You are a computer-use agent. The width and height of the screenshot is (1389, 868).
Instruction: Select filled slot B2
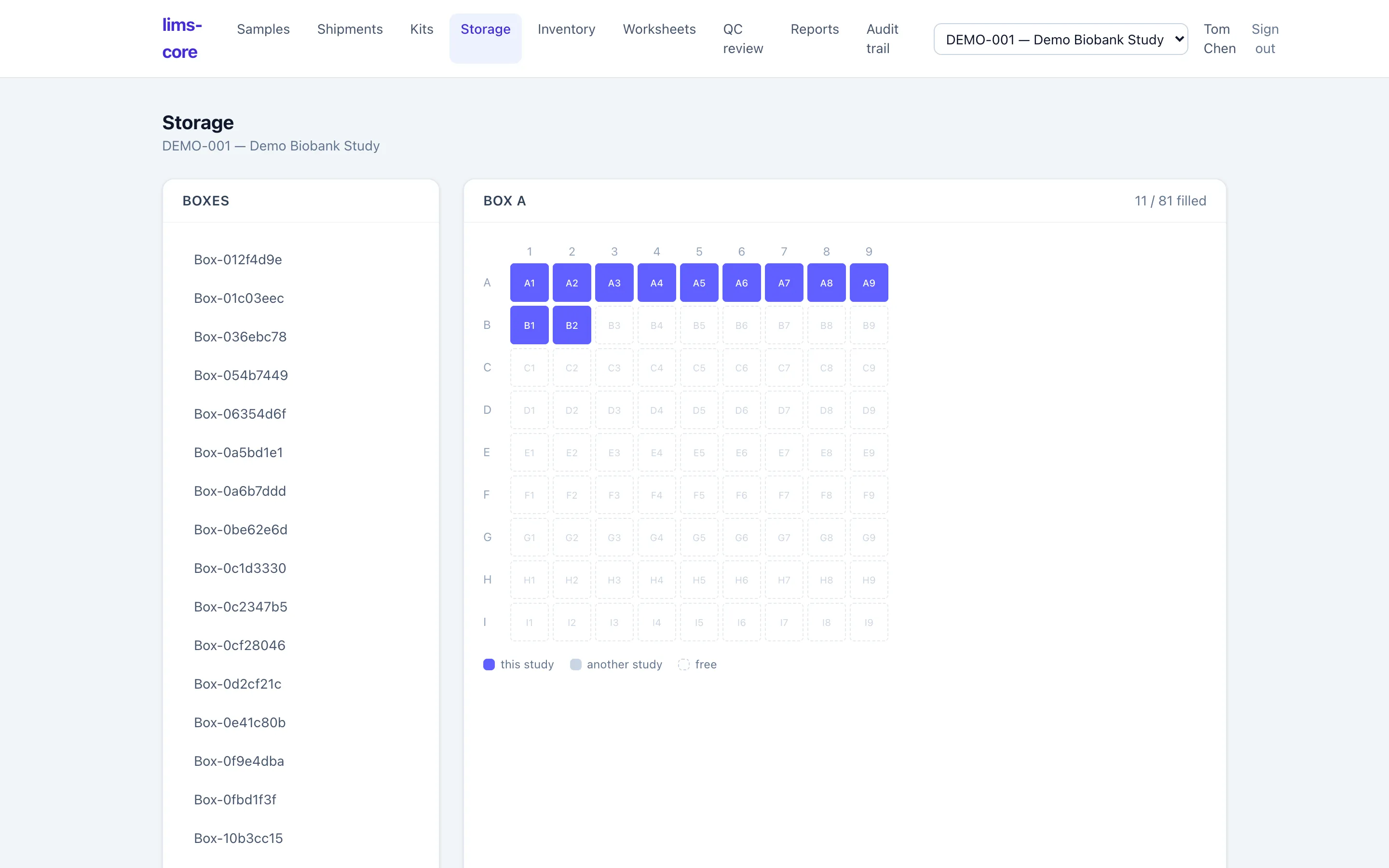tap(572, 325)
